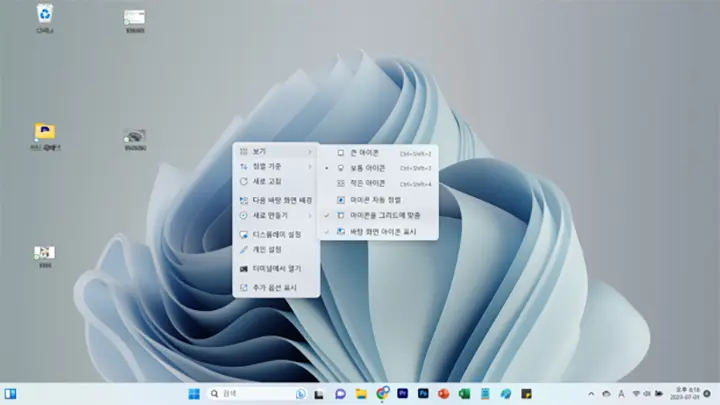Choose 새로 고침 (Refresh) from context menu

click(x=276, y=182)
